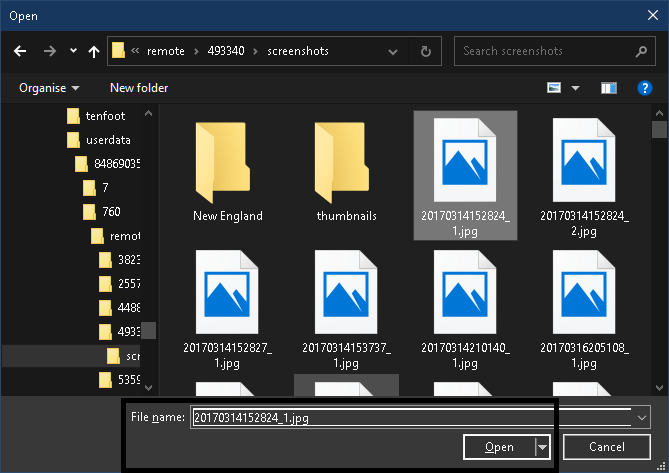The height and width of the screenshot is (473, 669).
Task: Close the Open dialog
Action: tap(652, 15)
